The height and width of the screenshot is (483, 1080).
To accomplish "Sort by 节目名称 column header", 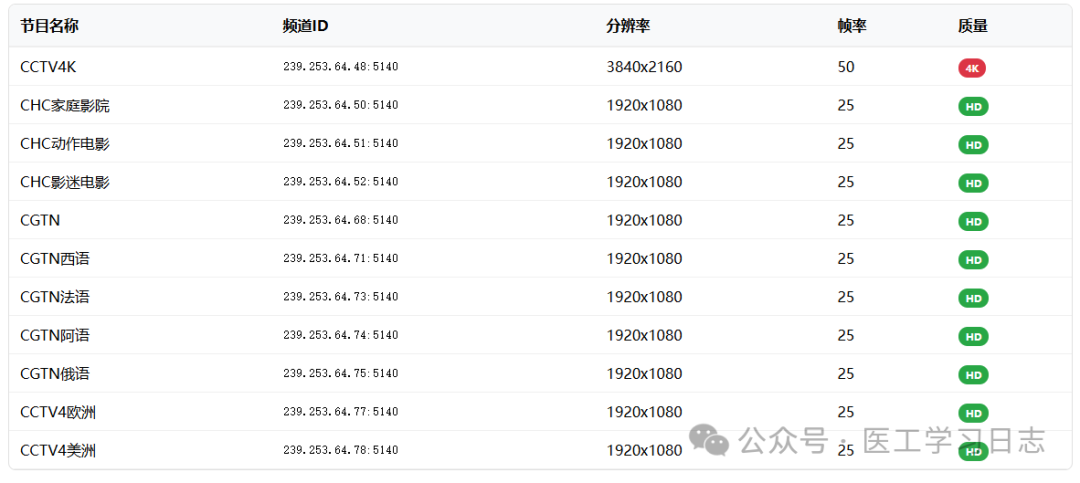I will [49, 26].
